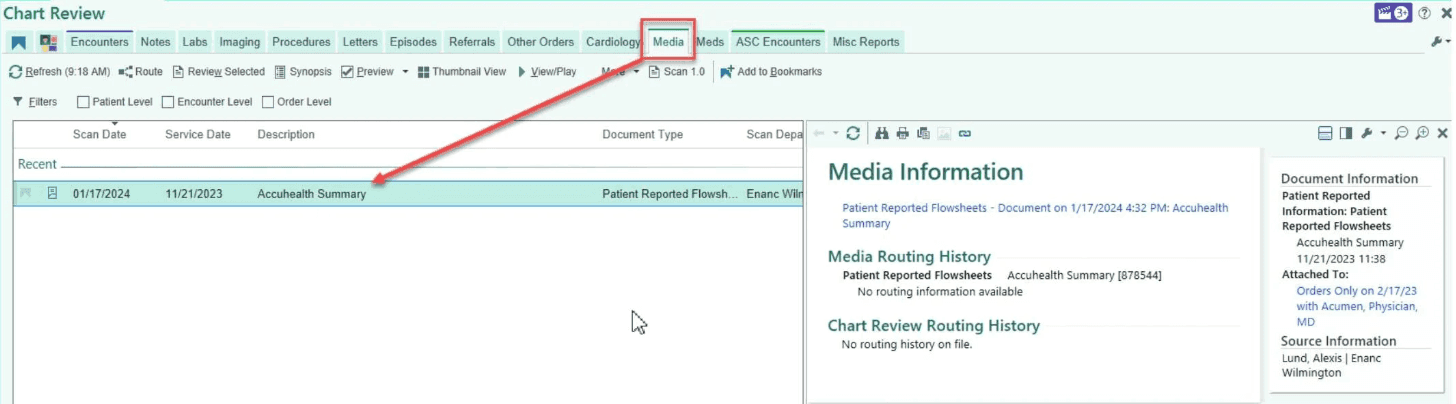Viewport: 1456px width, 404px height.
Task: Expand the Preview dropdown arrow
Action: (405, 72)
